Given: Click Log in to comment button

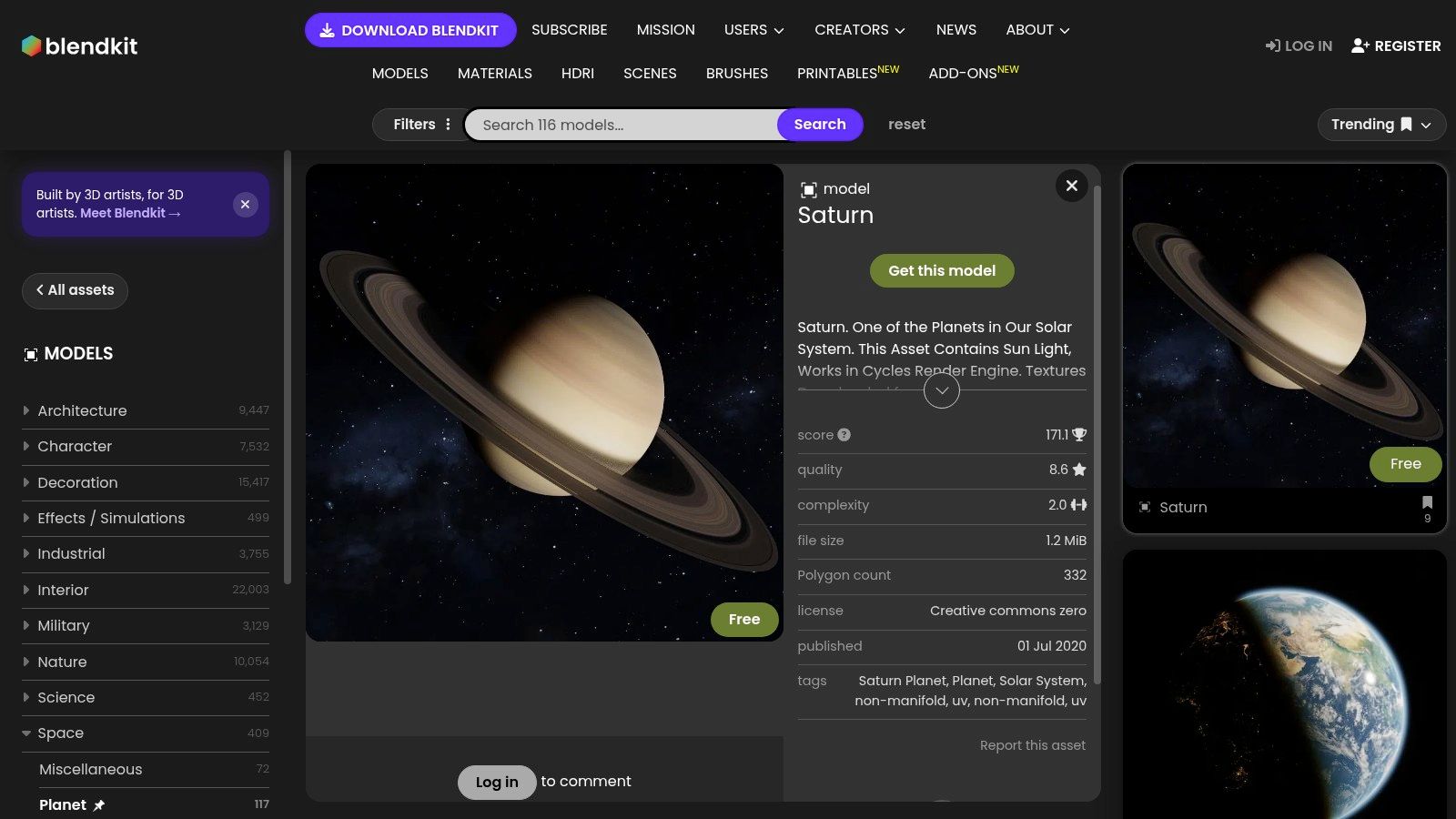Looking at the screenshot, I should (x=497, y=782).
